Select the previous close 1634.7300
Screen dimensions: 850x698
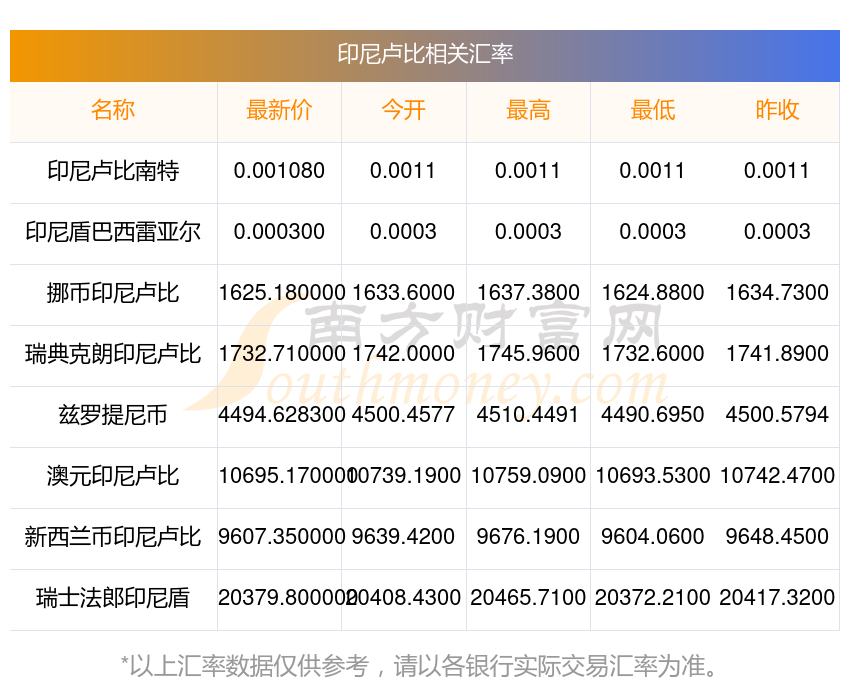(x=777, y=293)
